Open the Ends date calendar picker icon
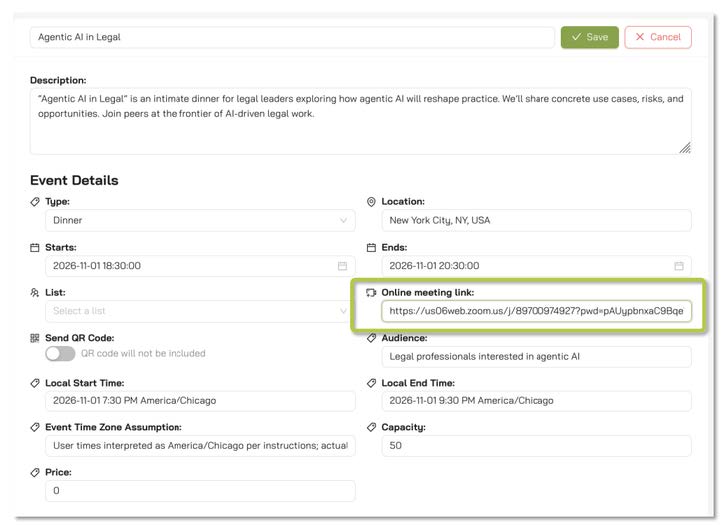Image resolution: width=722 pixels, height=525 pixels. 679,266
